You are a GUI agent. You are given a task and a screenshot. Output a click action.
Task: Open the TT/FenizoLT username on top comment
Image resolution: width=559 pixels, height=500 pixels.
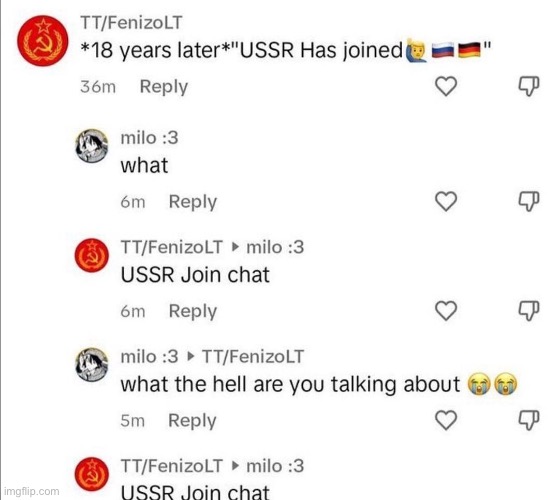[131, 23]
